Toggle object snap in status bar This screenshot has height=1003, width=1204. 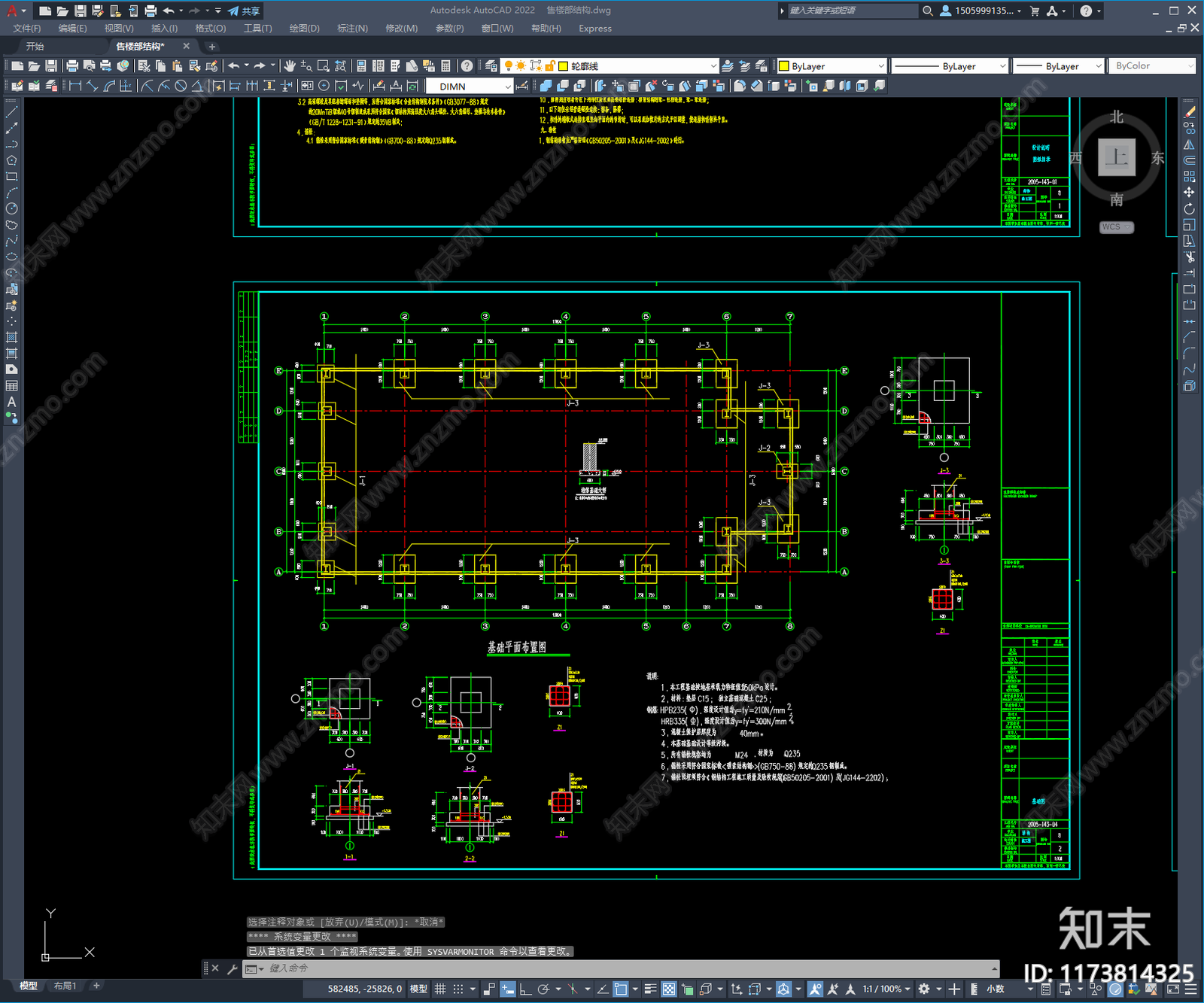(x=621, y=989)
